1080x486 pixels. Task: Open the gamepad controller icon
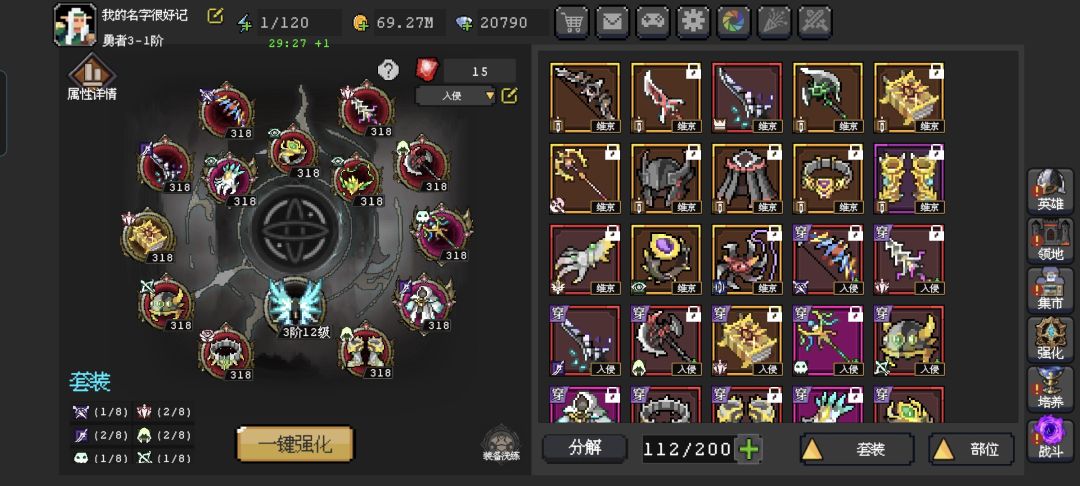(x=653, y=22)
